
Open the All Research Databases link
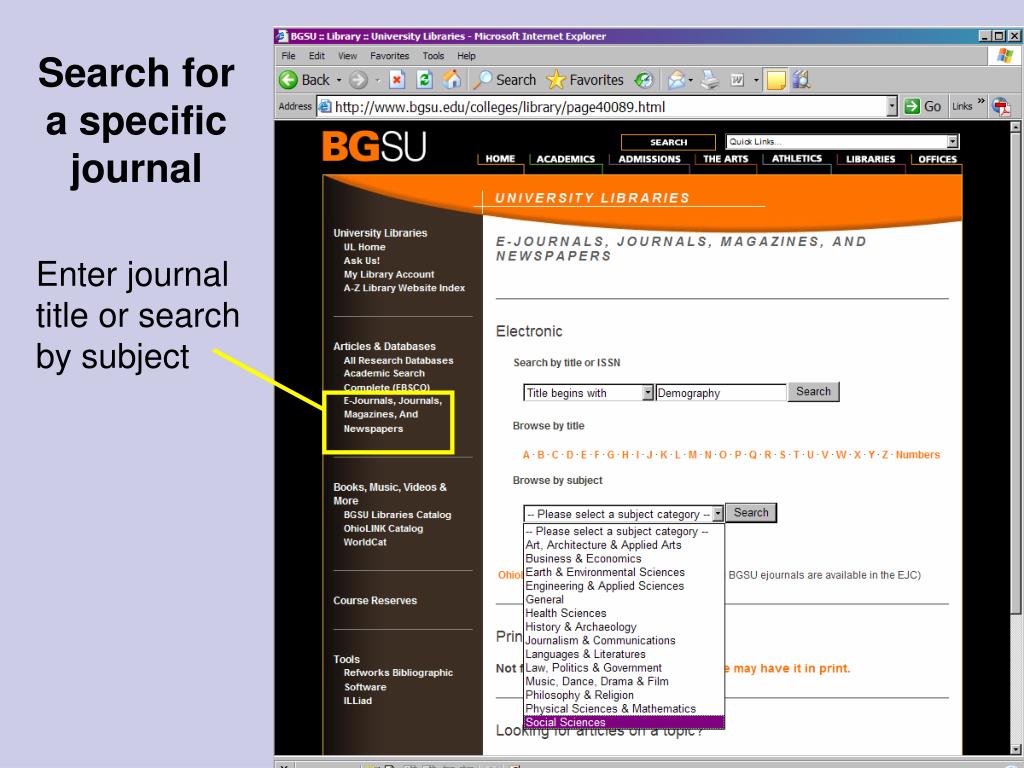click(x=398, y=360)
